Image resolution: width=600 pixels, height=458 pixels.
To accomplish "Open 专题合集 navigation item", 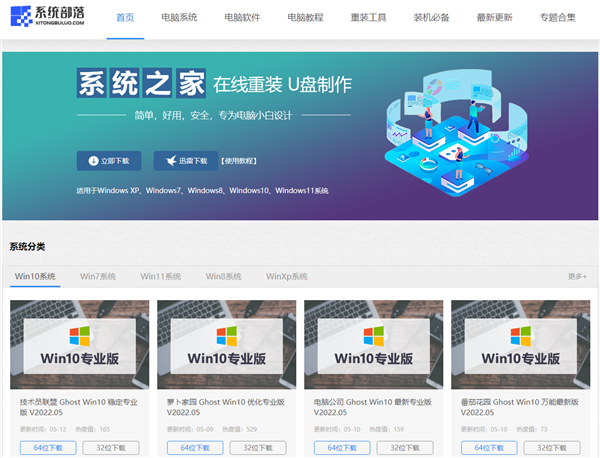I will tap(558, 18).
